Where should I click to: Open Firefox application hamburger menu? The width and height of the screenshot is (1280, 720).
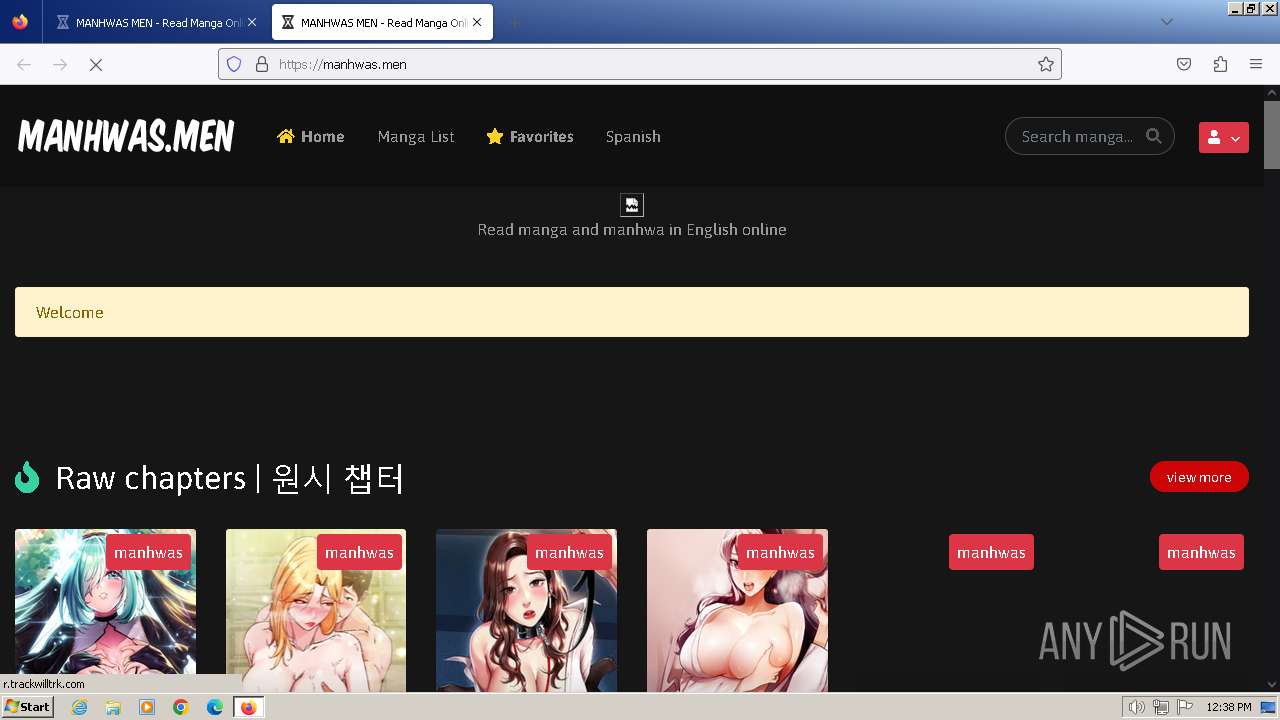tap(1256, 64)
